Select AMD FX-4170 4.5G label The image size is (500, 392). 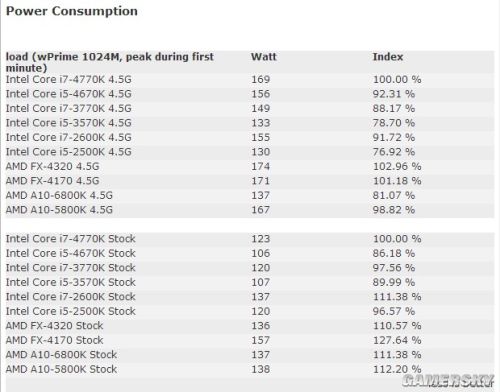52,181
